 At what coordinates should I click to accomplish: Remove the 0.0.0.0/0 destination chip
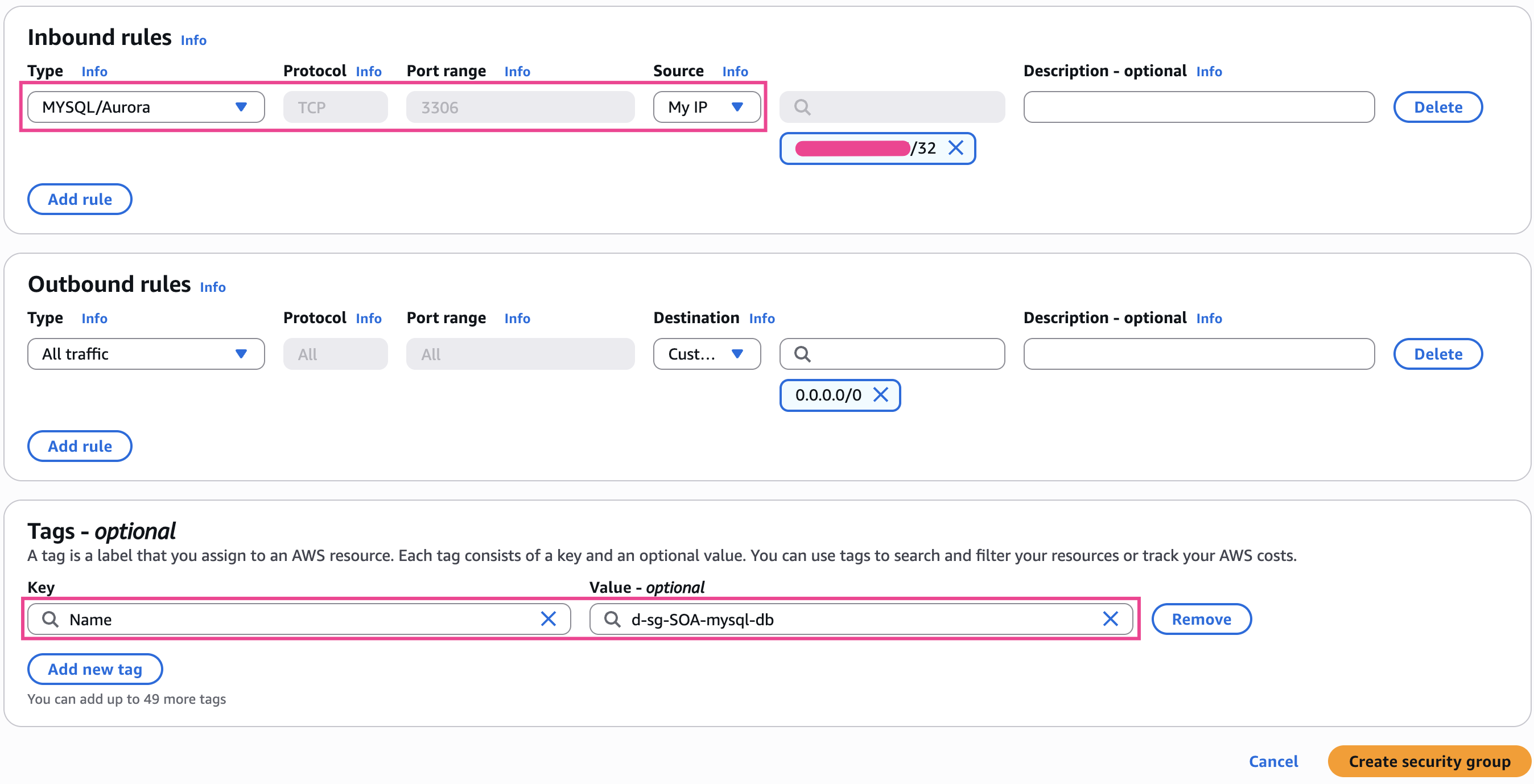point(880,395)
